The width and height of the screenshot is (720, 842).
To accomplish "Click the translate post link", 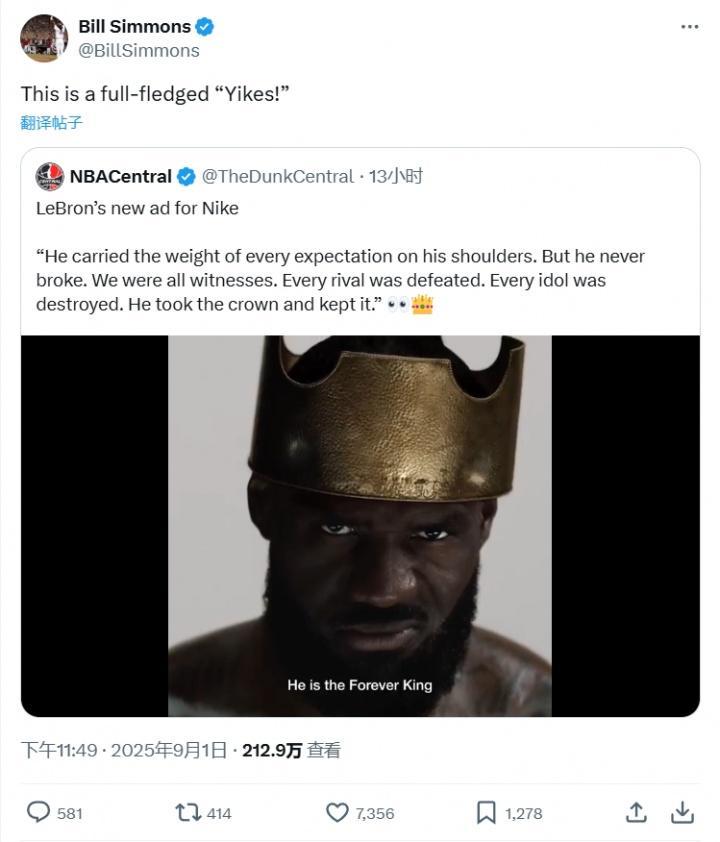I will (51, 123).
